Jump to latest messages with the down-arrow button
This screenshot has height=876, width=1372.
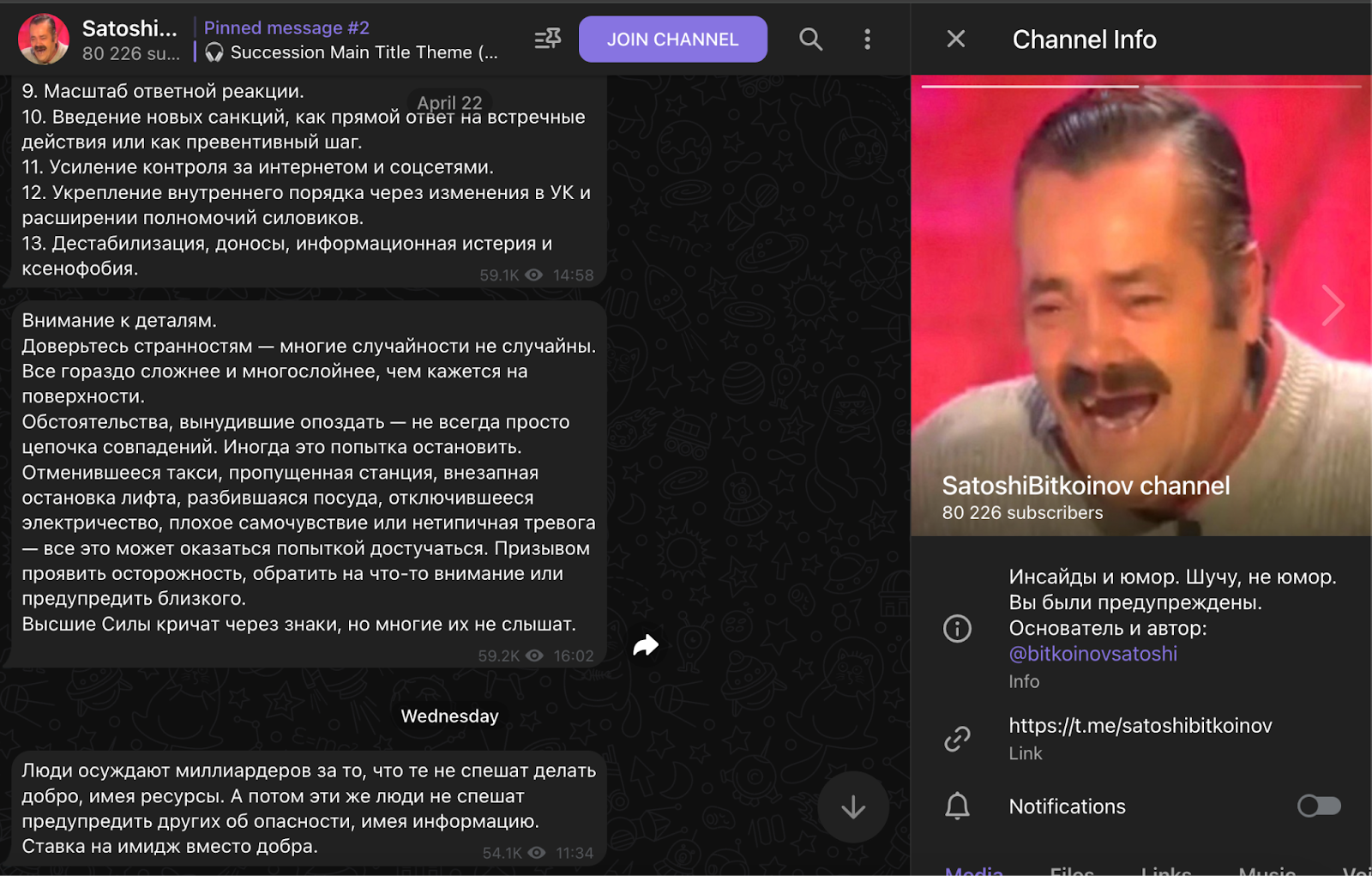coord(853,807)
